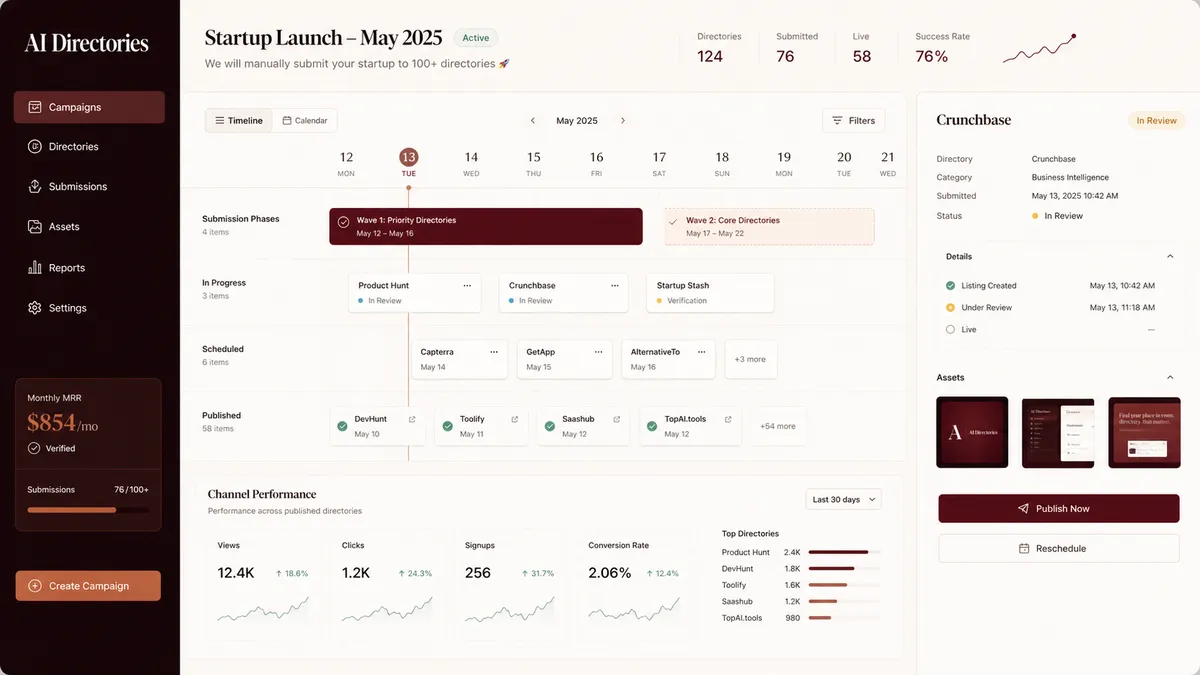Viewport: 1200px width, 675px height.
Task: Select Wave 1: Priority Directories bar
Action: pos(486,226)
